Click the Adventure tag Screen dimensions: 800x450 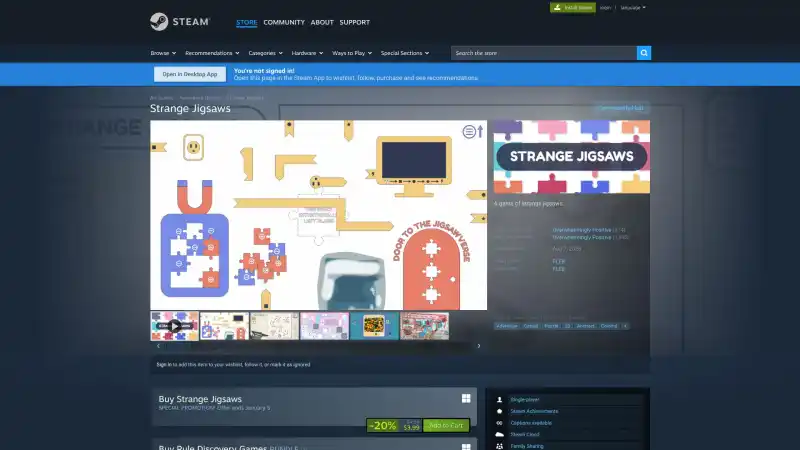507,326
